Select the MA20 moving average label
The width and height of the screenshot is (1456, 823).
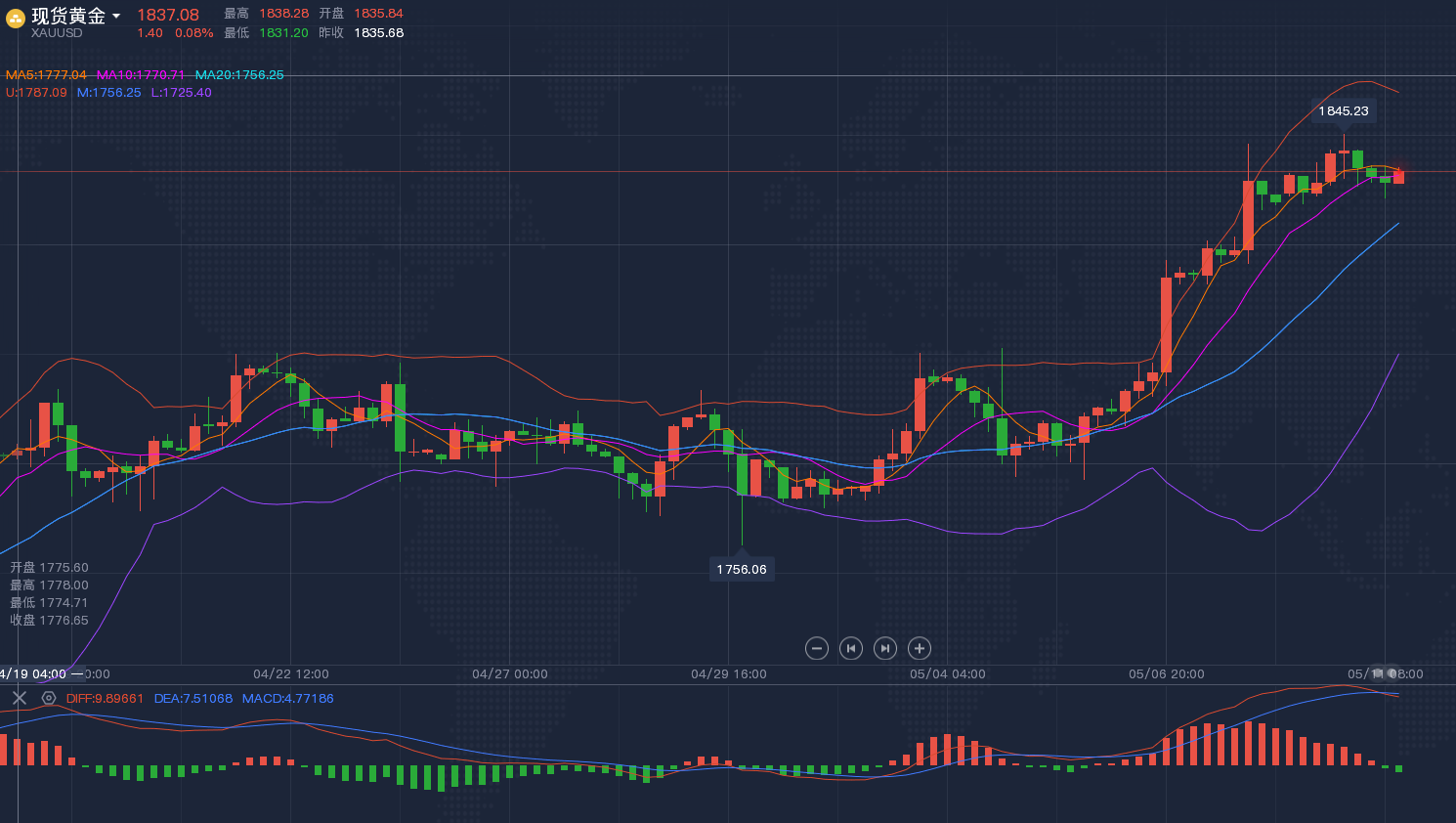239,75
